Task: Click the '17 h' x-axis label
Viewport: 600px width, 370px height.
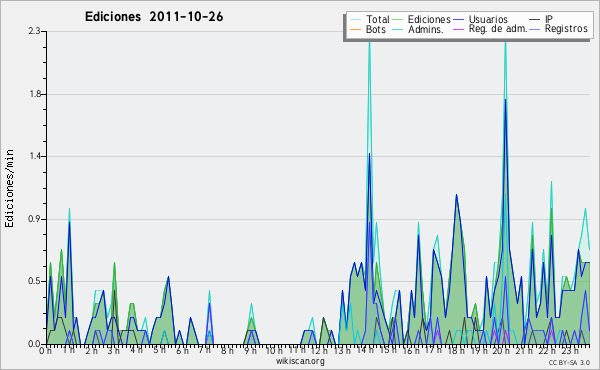Action: coord(433,350)
